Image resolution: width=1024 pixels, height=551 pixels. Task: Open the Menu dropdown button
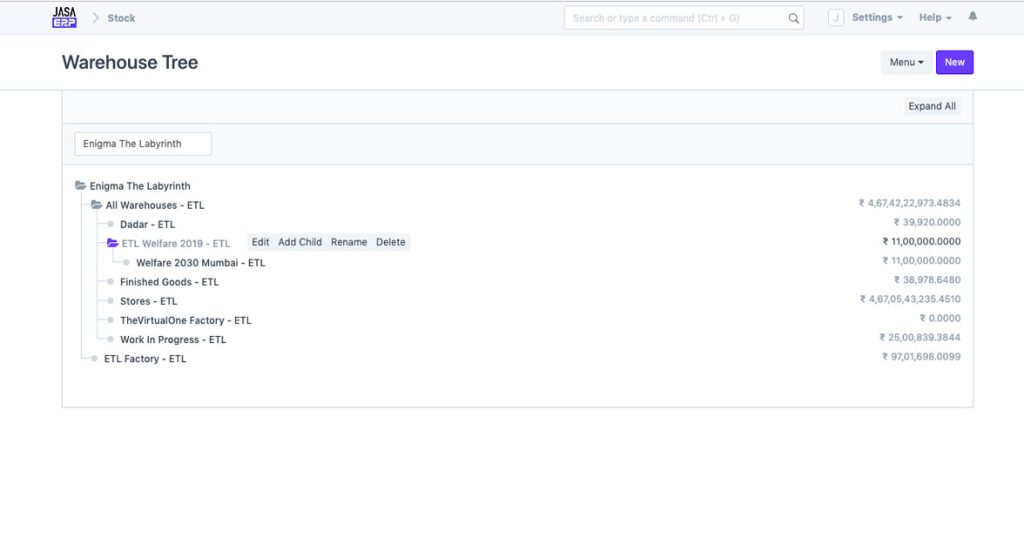click(x=906, y=62)
